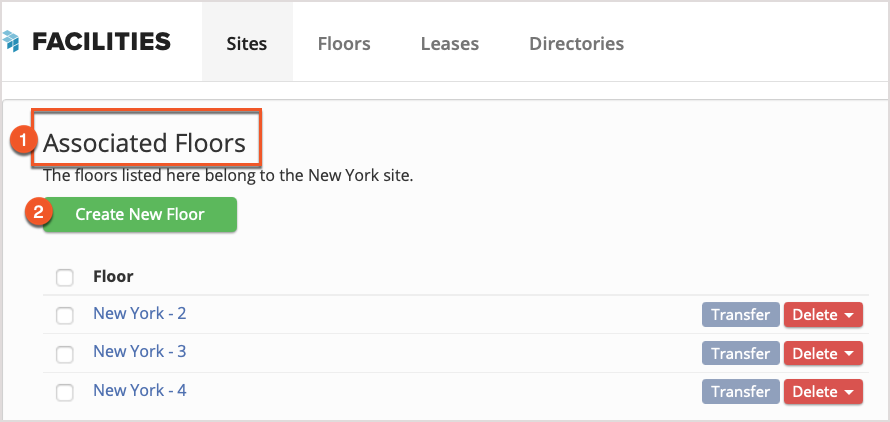The width and height of the screenshot is (890, 422).
Task: Transfer the New York - 3 floor
Action: [x=740, y=353]
